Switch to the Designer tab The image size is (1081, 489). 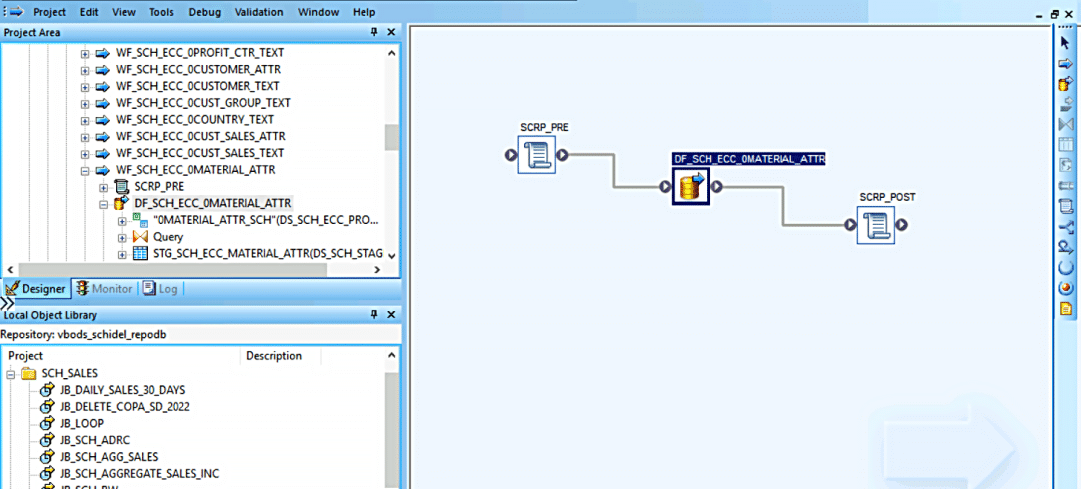(36, 289)
